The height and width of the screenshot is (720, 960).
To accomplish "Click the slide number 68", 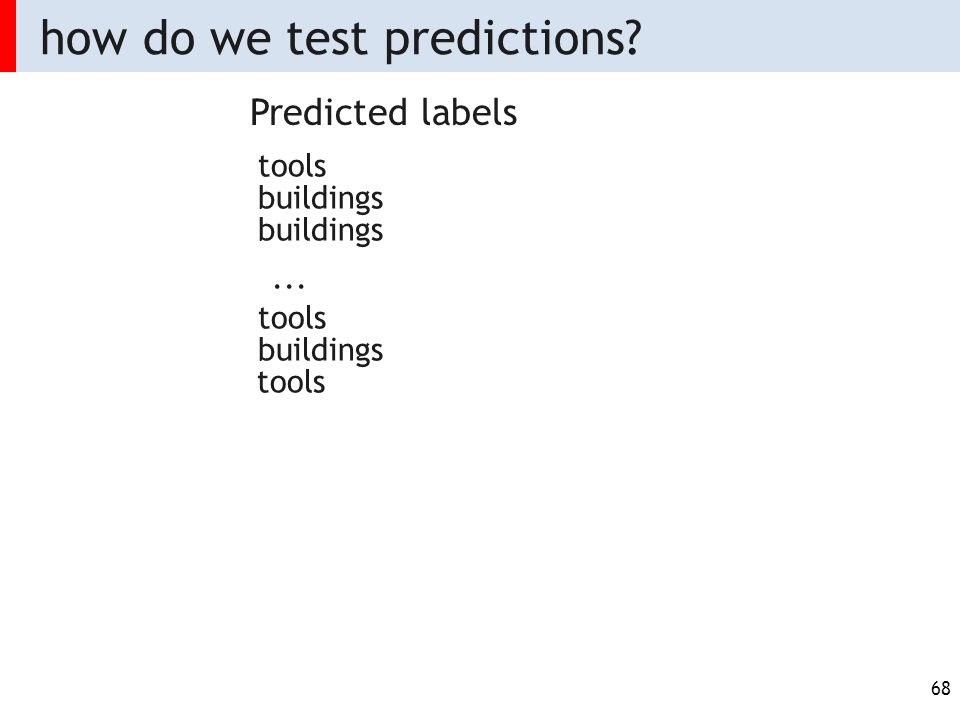I will pos(940,688).
